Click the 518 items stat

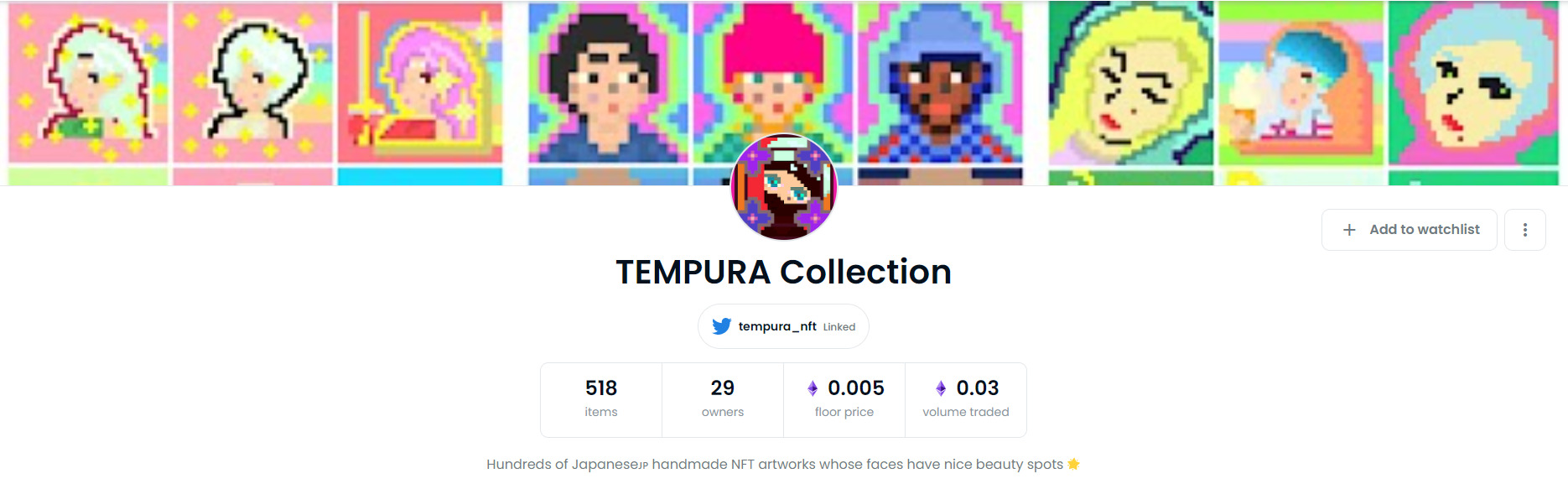[601, 399]
